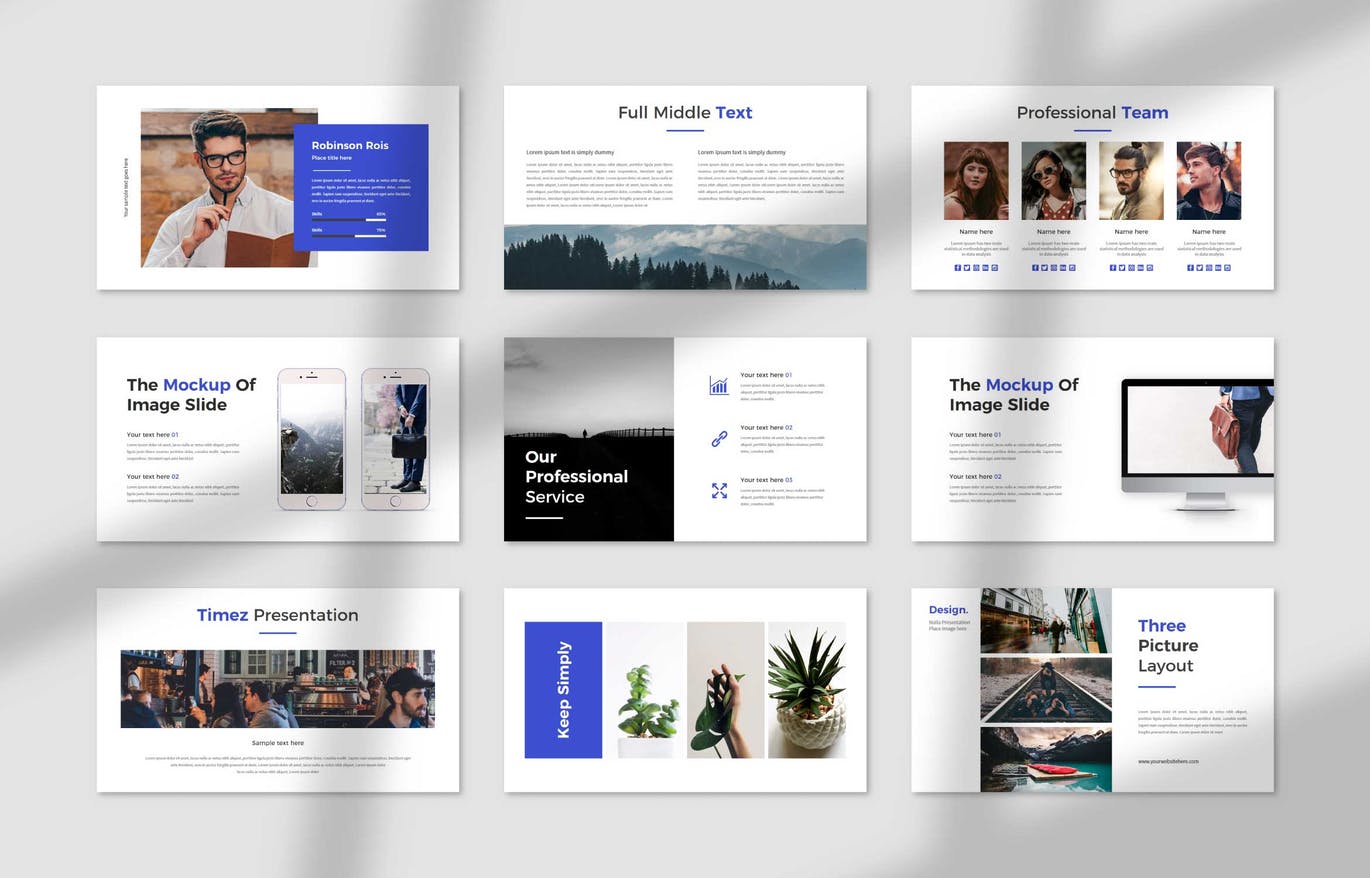
Task: Select the Full Middle Text slide title
Action: pos(685,113)
